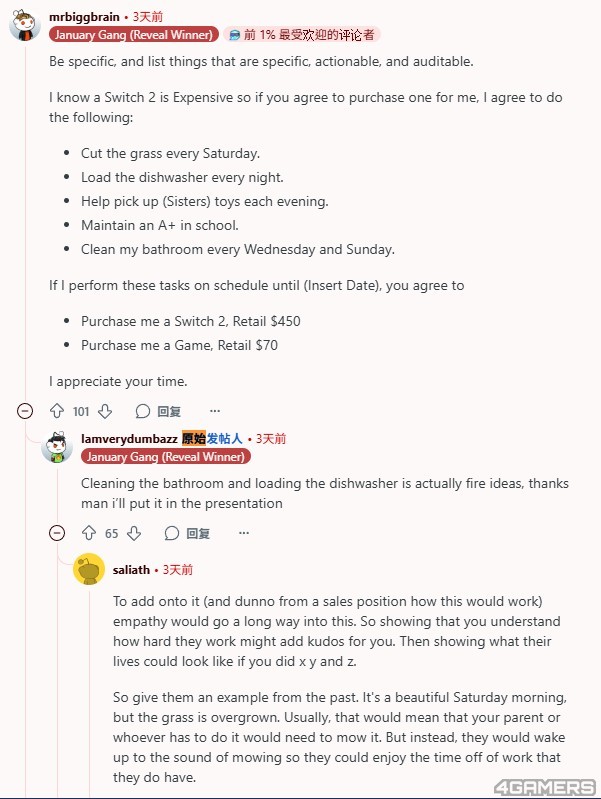Open Iamverydumbazz's username link

coord(129,439)
